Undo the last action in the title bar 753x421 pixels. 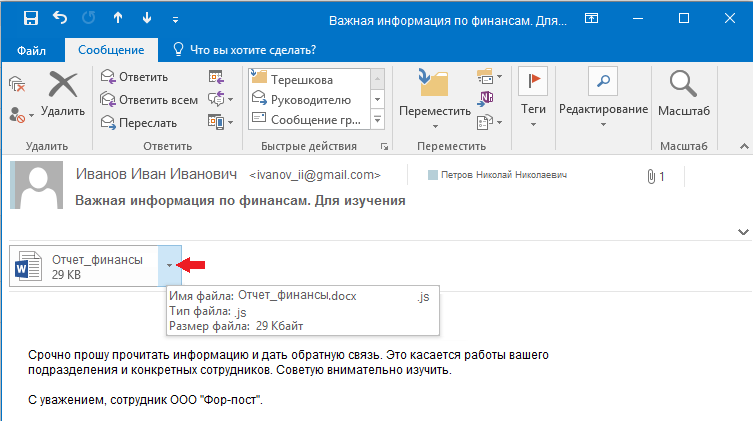tap(60, 19)
